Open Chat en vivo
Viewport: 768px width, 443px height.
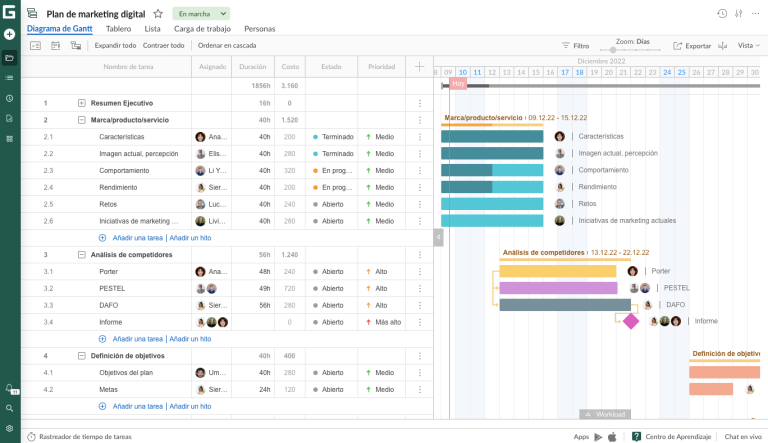click(x=743, y=437)
